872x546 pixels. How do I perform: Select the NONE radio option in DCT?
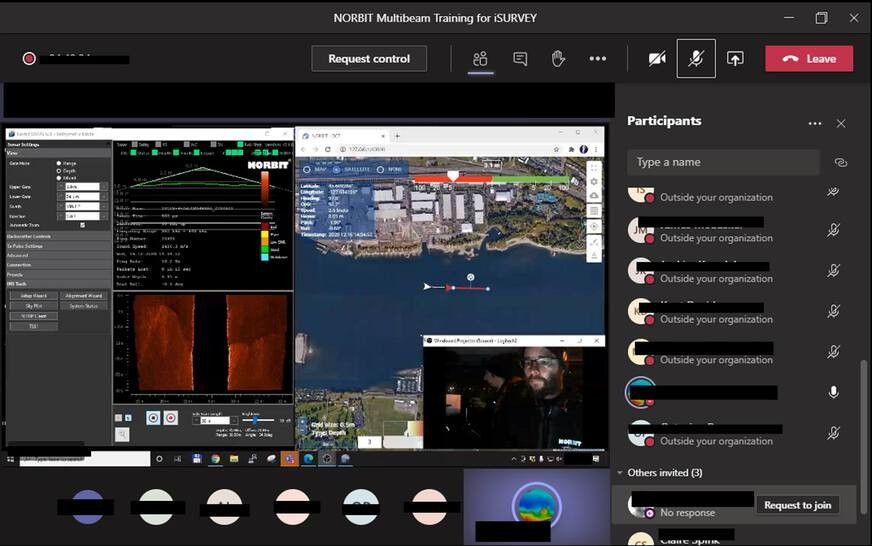tap(380, 169)
